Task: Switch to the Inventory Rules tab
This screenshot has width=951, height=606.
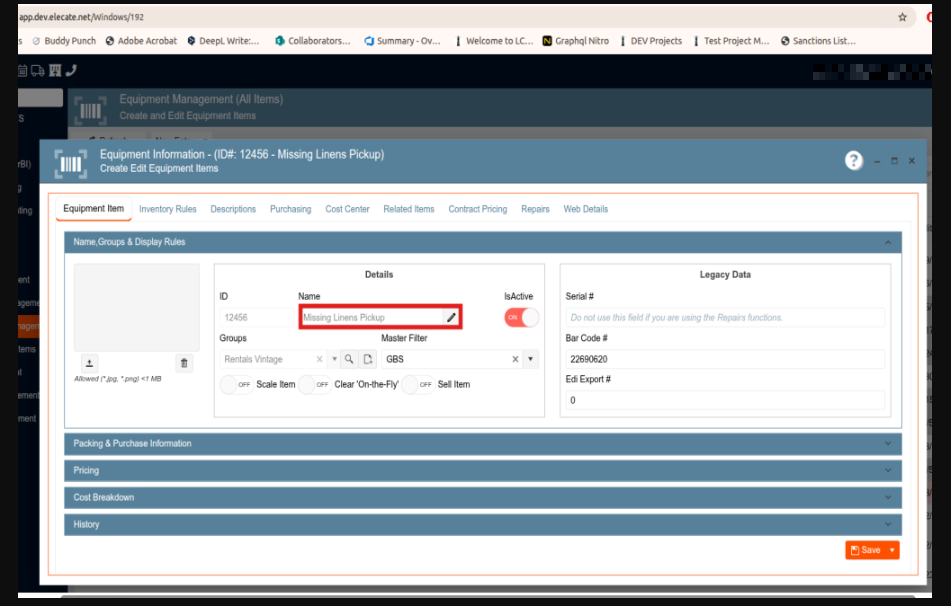Action: pos(167,209)
